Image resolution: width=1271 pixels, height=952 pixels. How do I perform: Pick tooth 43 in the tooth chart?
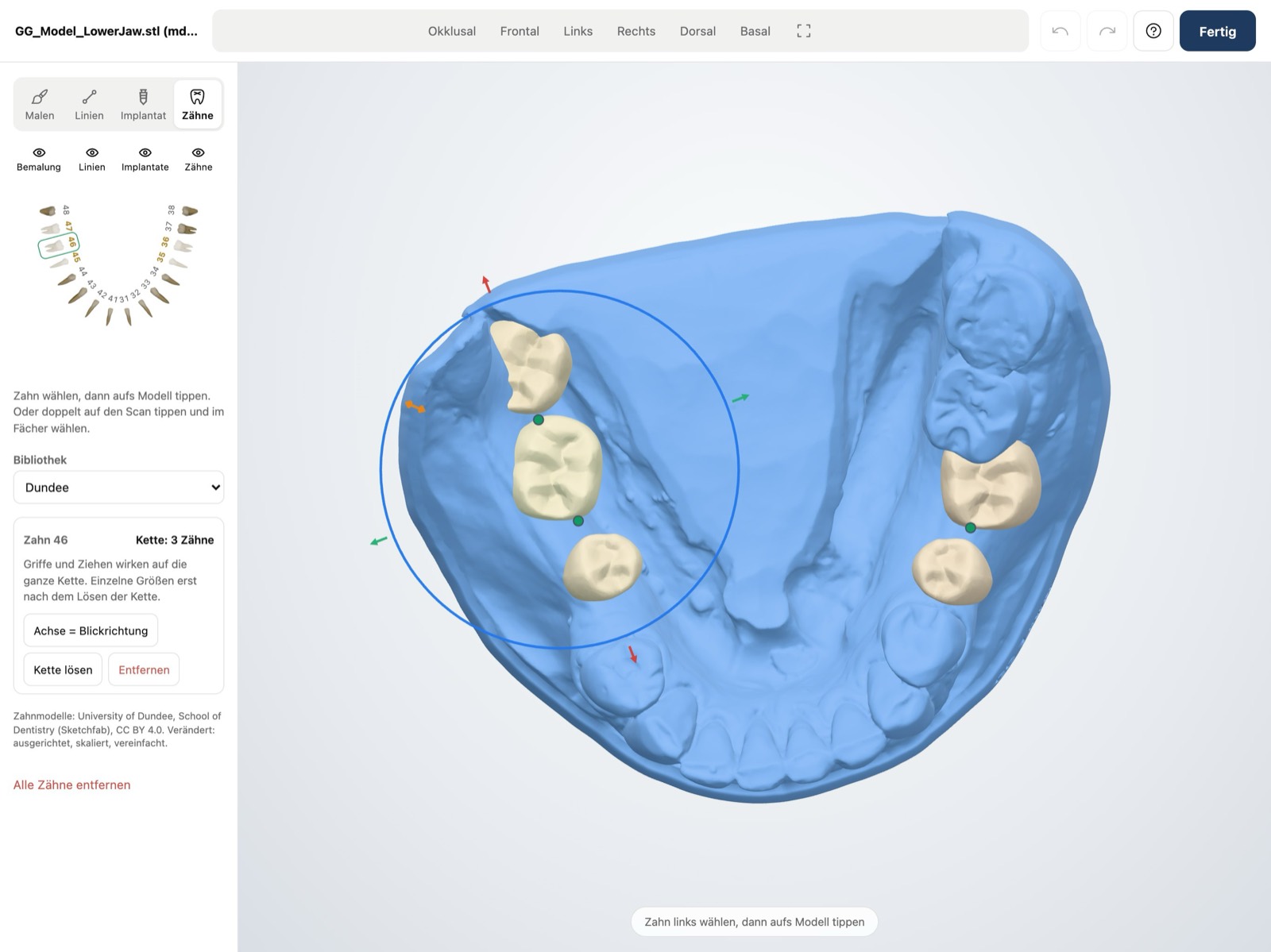point(78,294)
